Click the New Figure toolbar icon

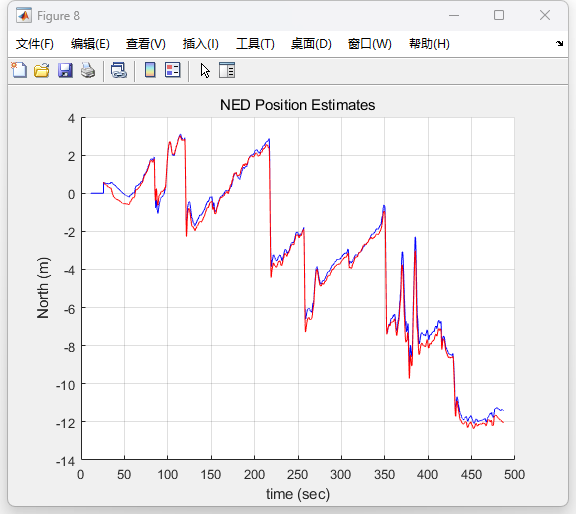19,70
